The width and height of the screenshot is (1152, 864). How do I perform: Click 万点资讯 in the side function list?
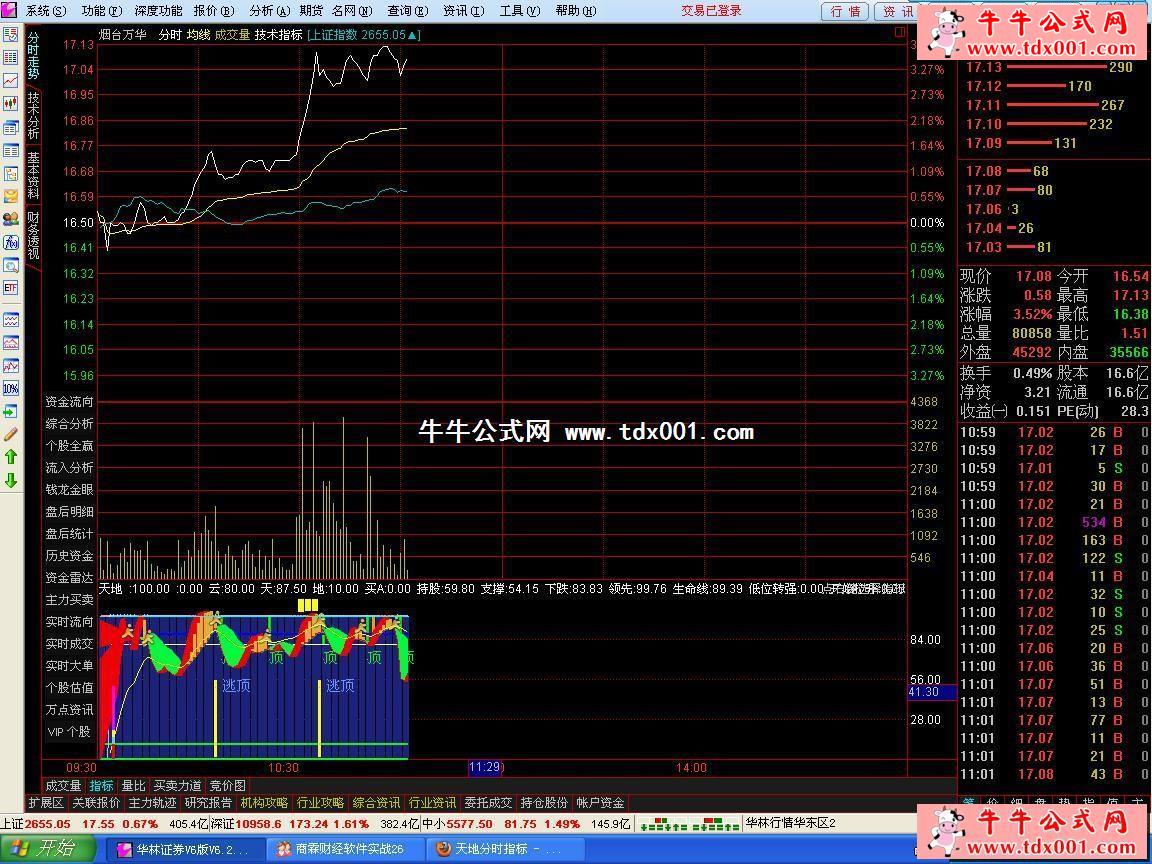coord(70,710)
